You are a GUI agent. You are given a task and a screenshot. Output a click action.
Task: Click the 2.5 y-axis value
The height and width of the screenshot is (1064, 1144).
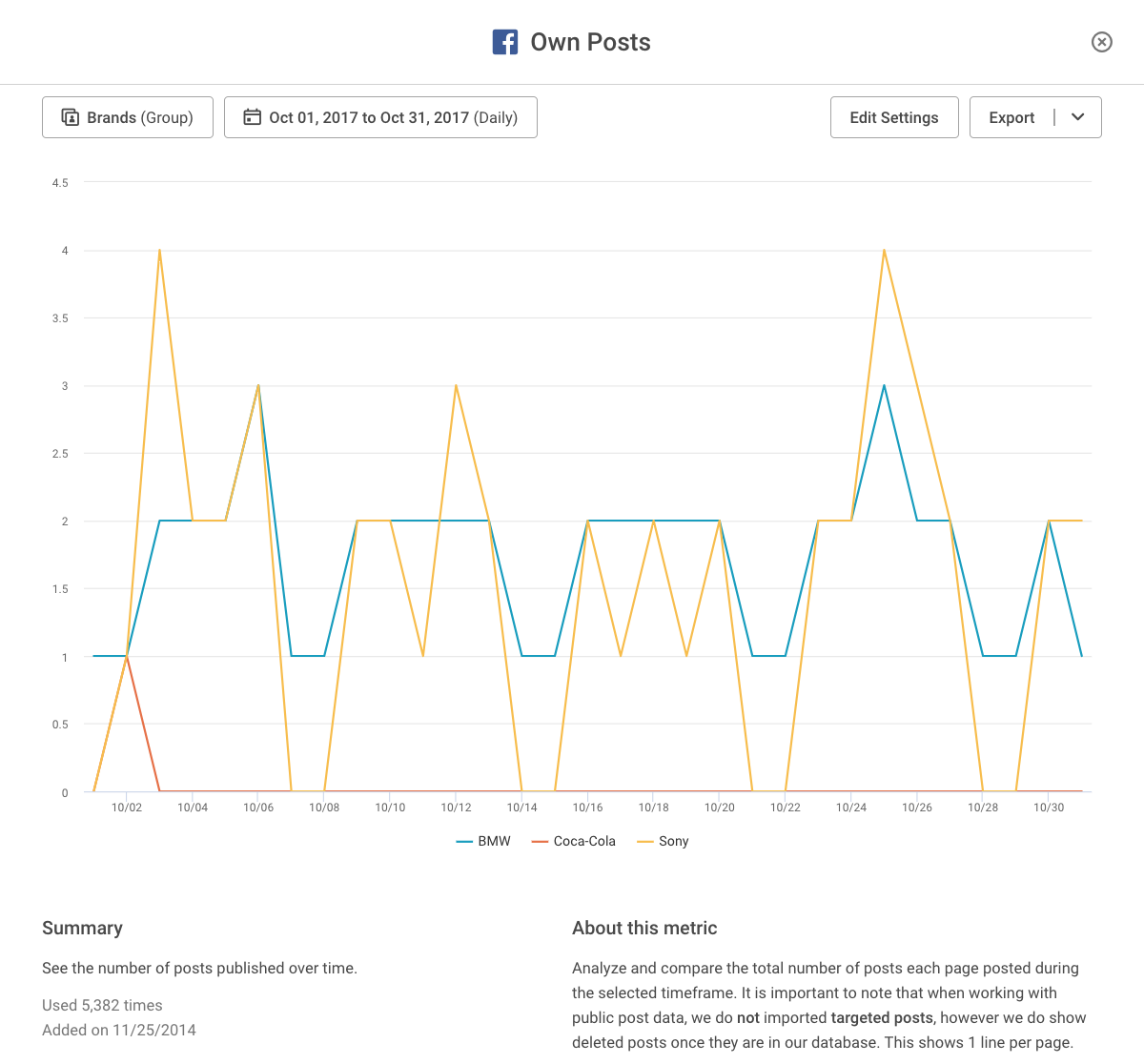60,454
